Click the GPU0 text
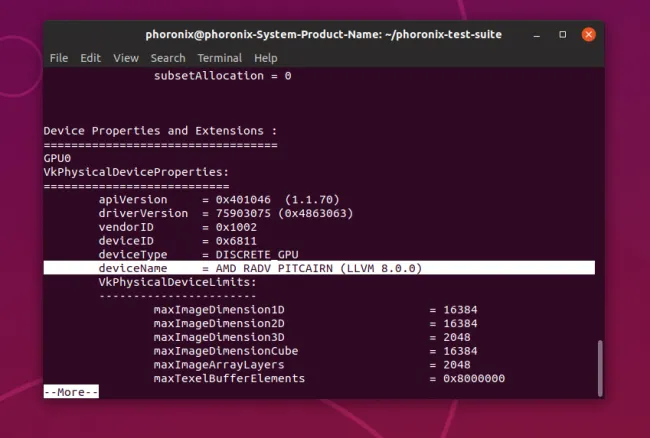Screen dimensions: 650x438 pos(57,158)
